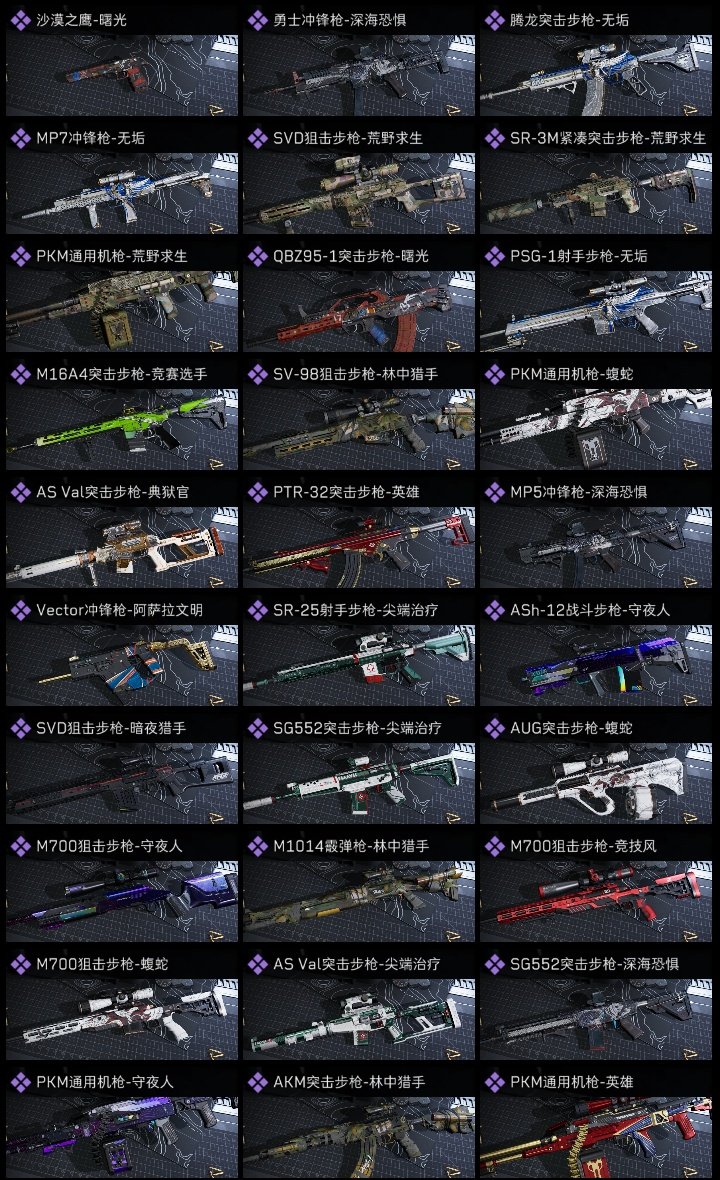Screen dimensions: 720x1180
Task: Click rarity icon beside PKM通用机枪-英雄
Action: click(x=494, y=1082)
